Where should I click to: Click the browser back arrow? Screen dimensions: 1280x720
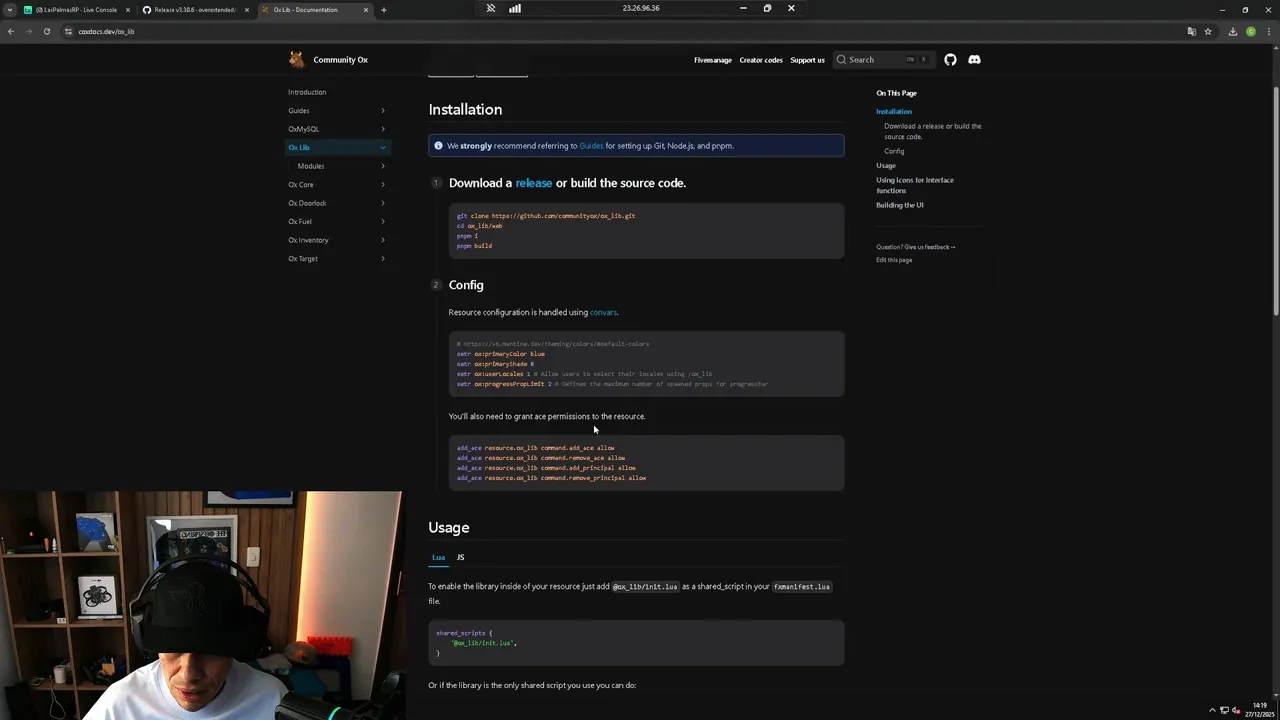tap(11, 31)
